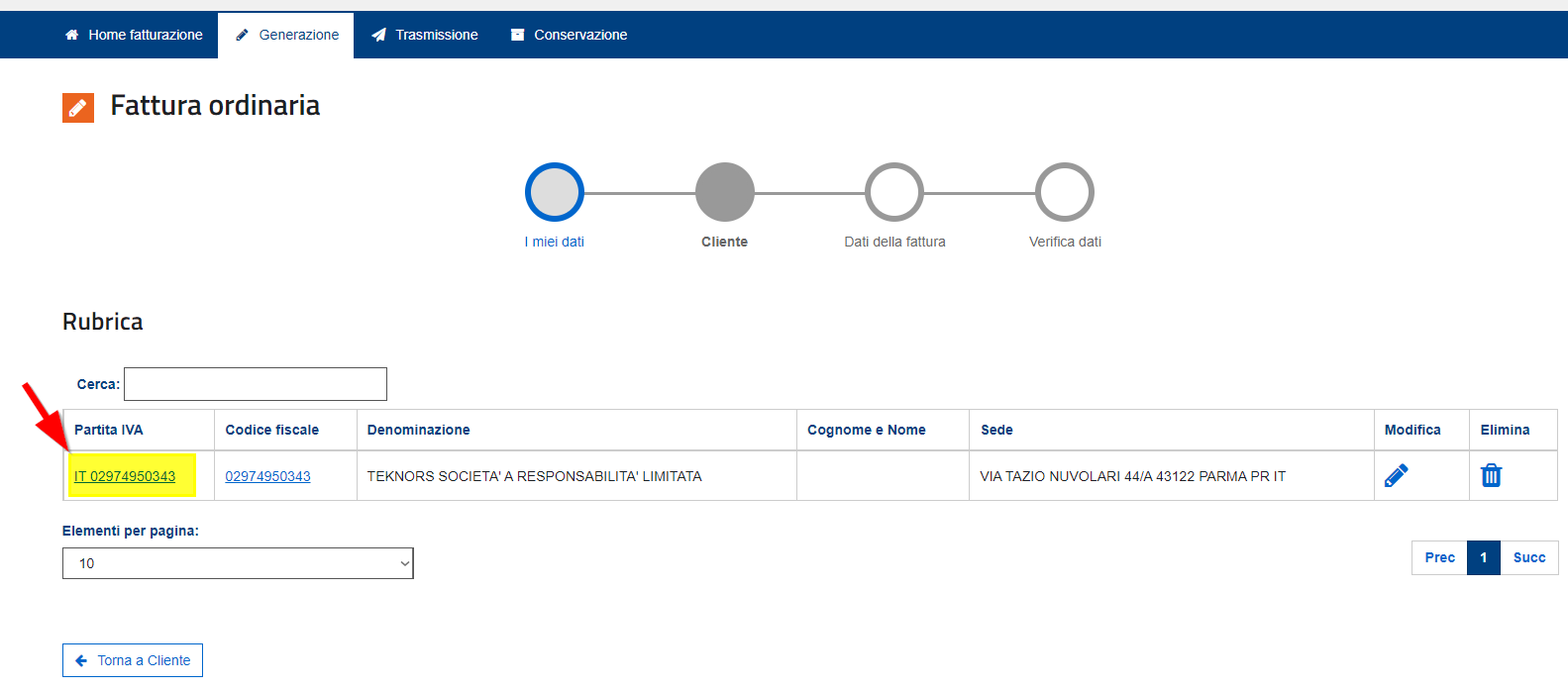Open the Trasmissione tab
1568x689 pixels.
(x=424, y=35)
